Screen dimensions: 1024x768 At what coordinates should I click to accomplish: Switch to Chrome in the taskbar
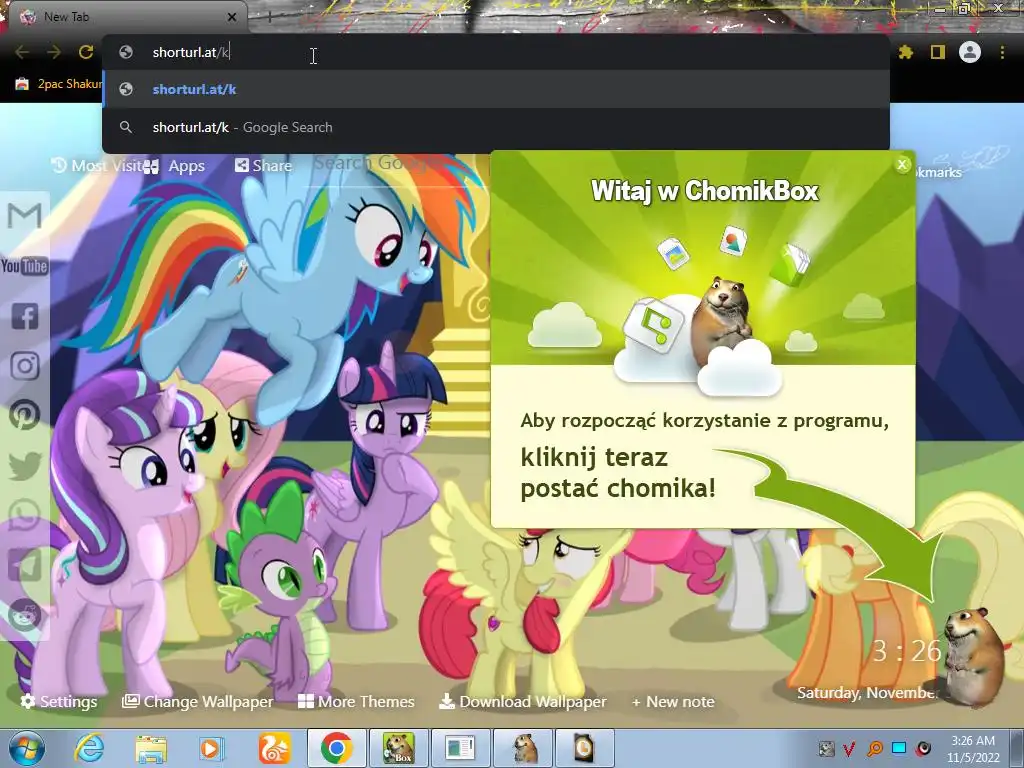[336, 748]
